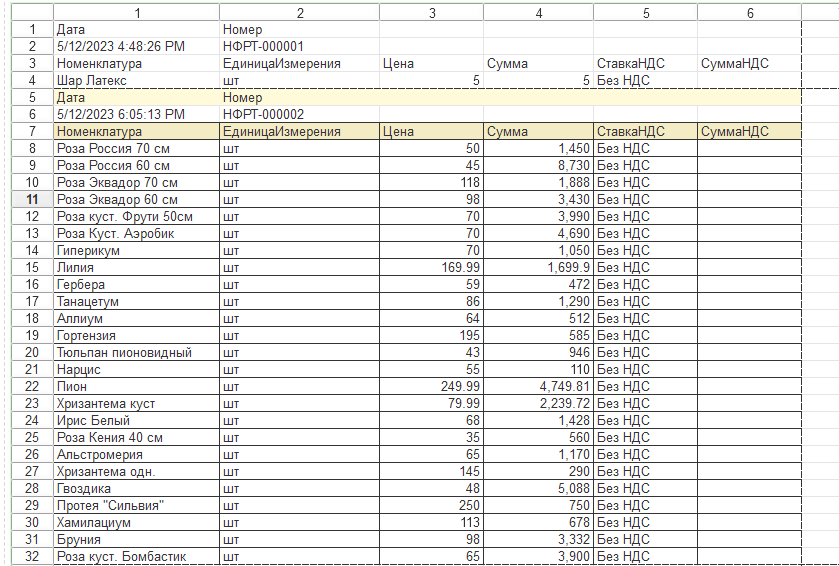Select the Хамилациум cell

pyautogui.click(x=136, y=523)
